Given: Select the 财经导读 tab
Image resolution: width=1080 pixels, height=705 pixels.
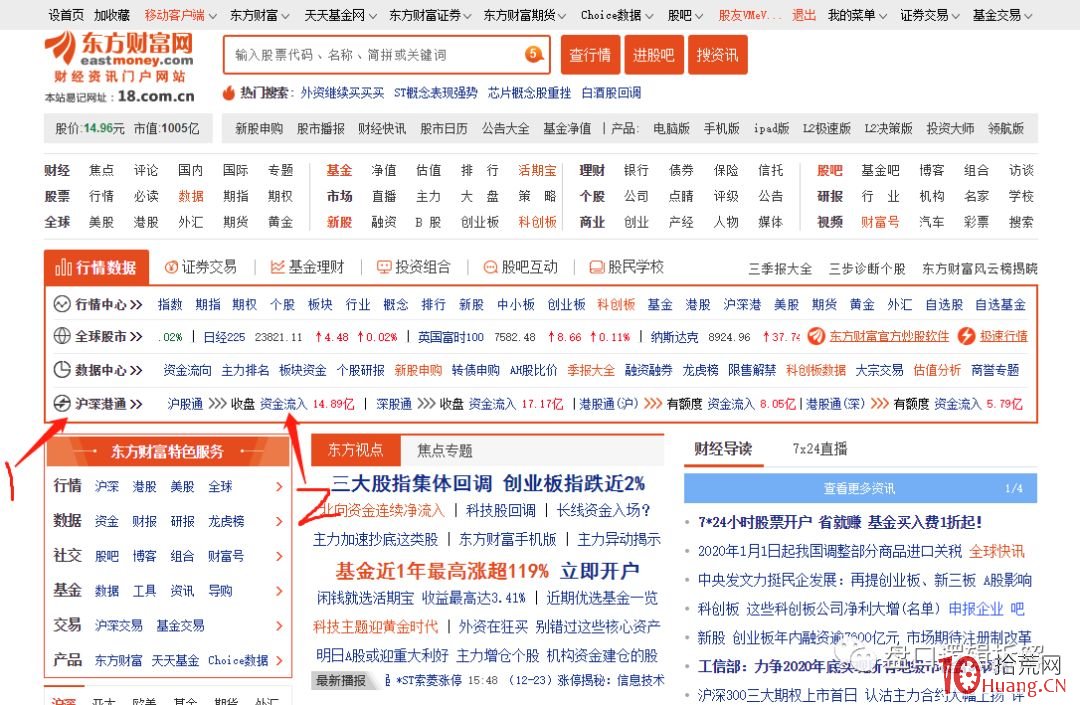Looking at the screenshot, I should [723, 449].
